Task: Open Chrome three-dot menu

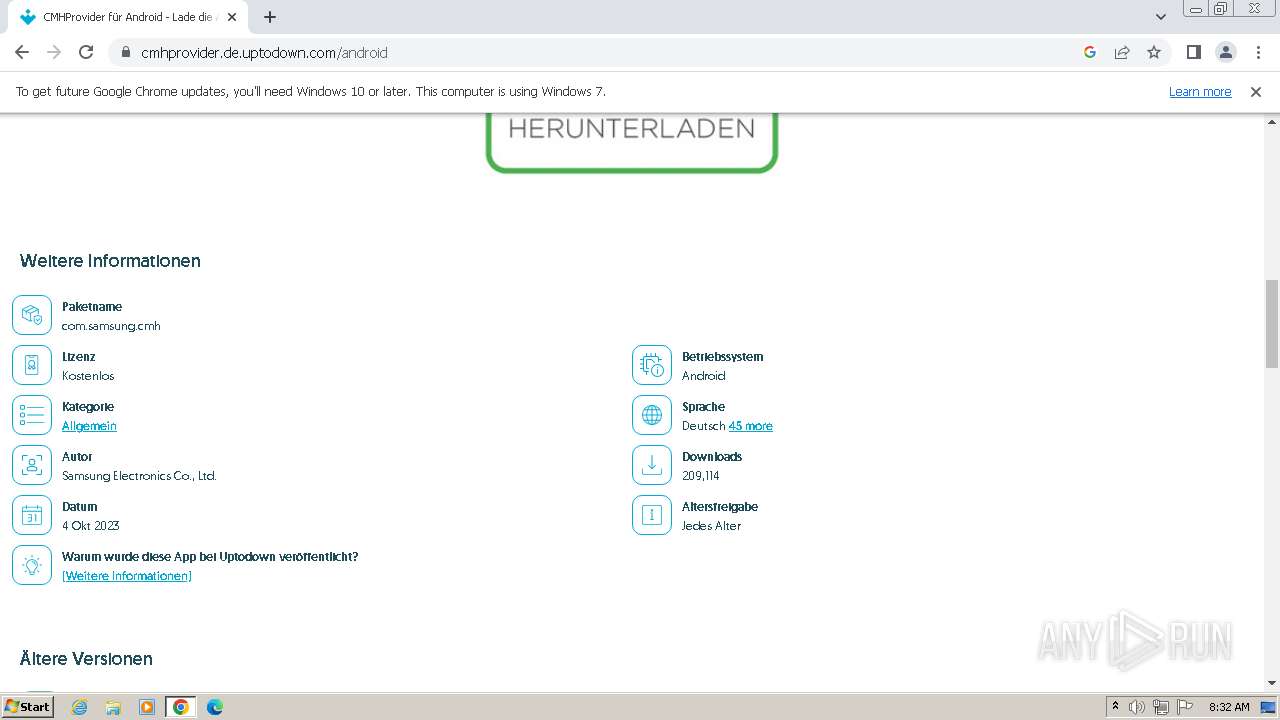Action: pyautogui.click(x=1257, y=52)
